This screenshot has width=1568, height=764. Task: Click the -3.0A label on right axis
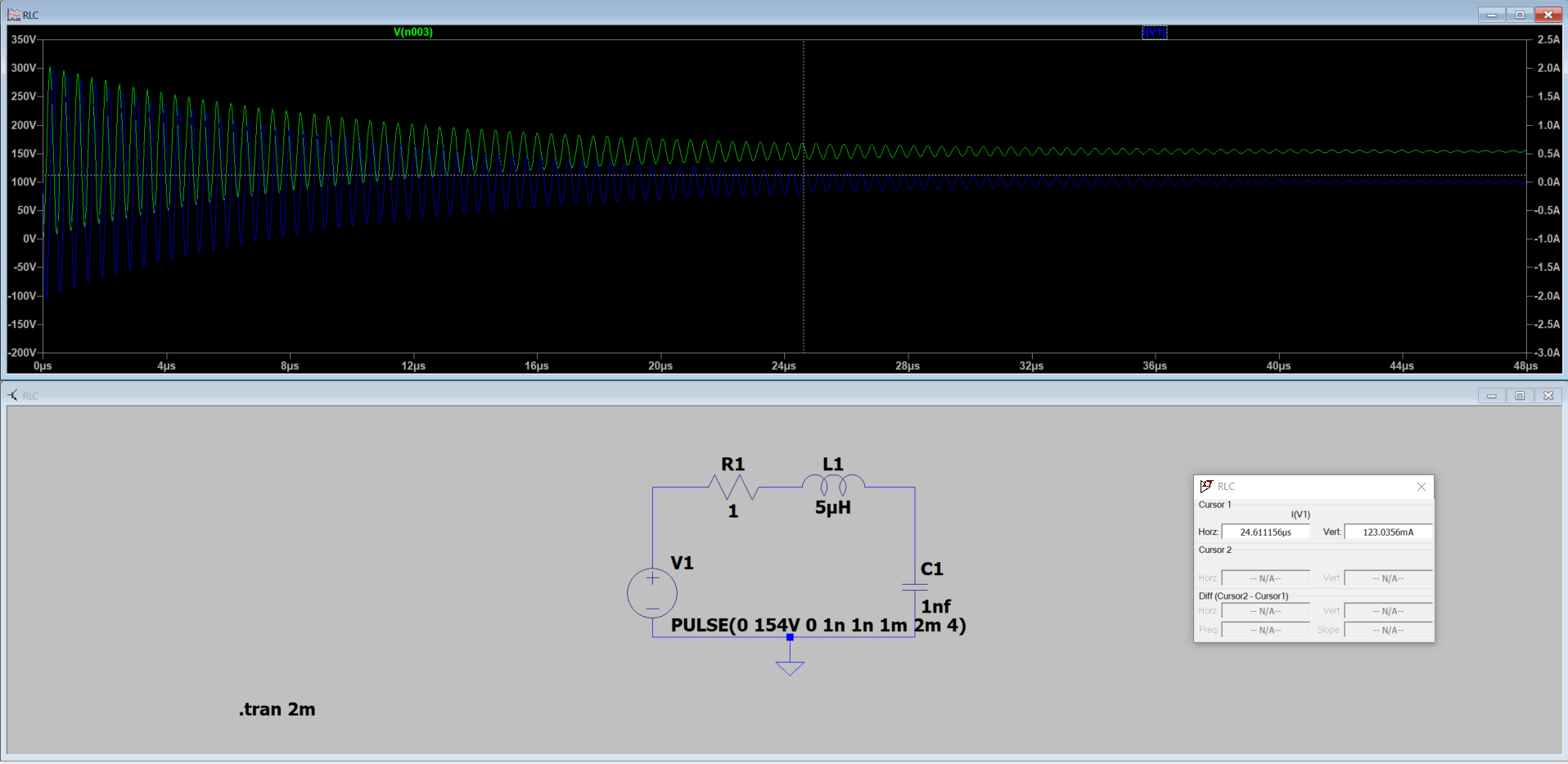pos(1547,353)
